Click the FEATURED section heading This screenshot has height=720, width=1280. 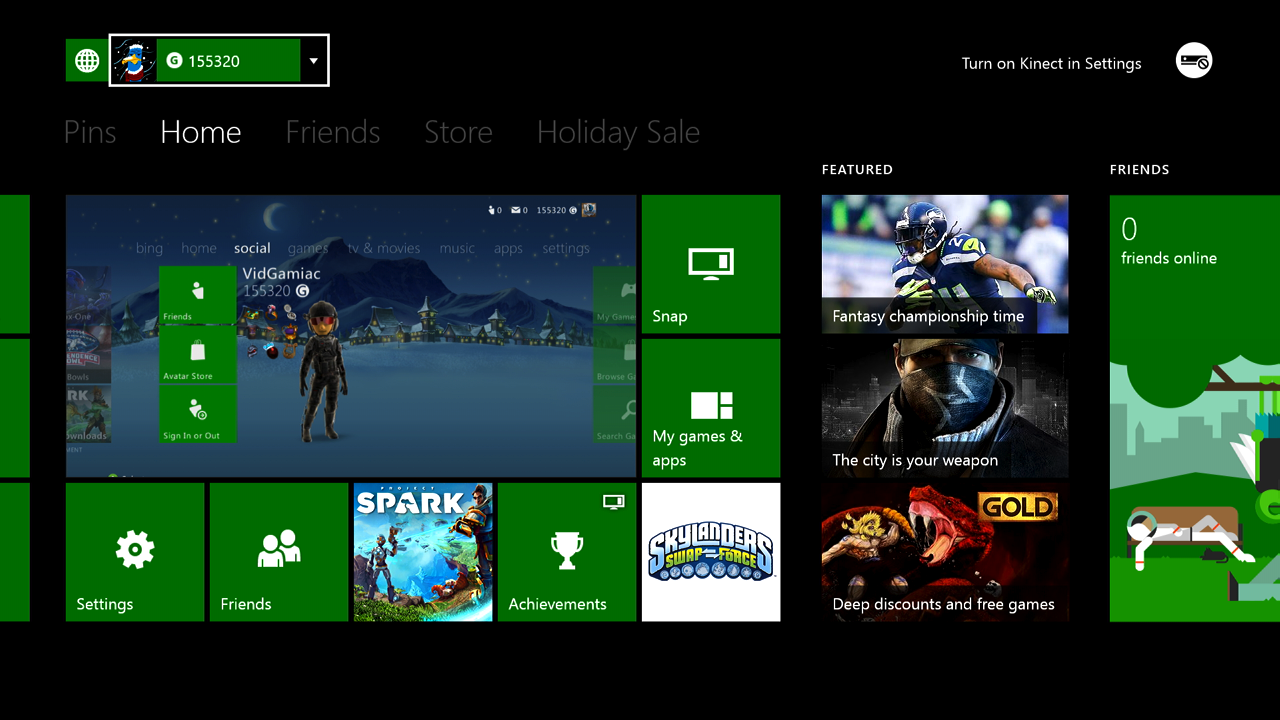point(857,170)
